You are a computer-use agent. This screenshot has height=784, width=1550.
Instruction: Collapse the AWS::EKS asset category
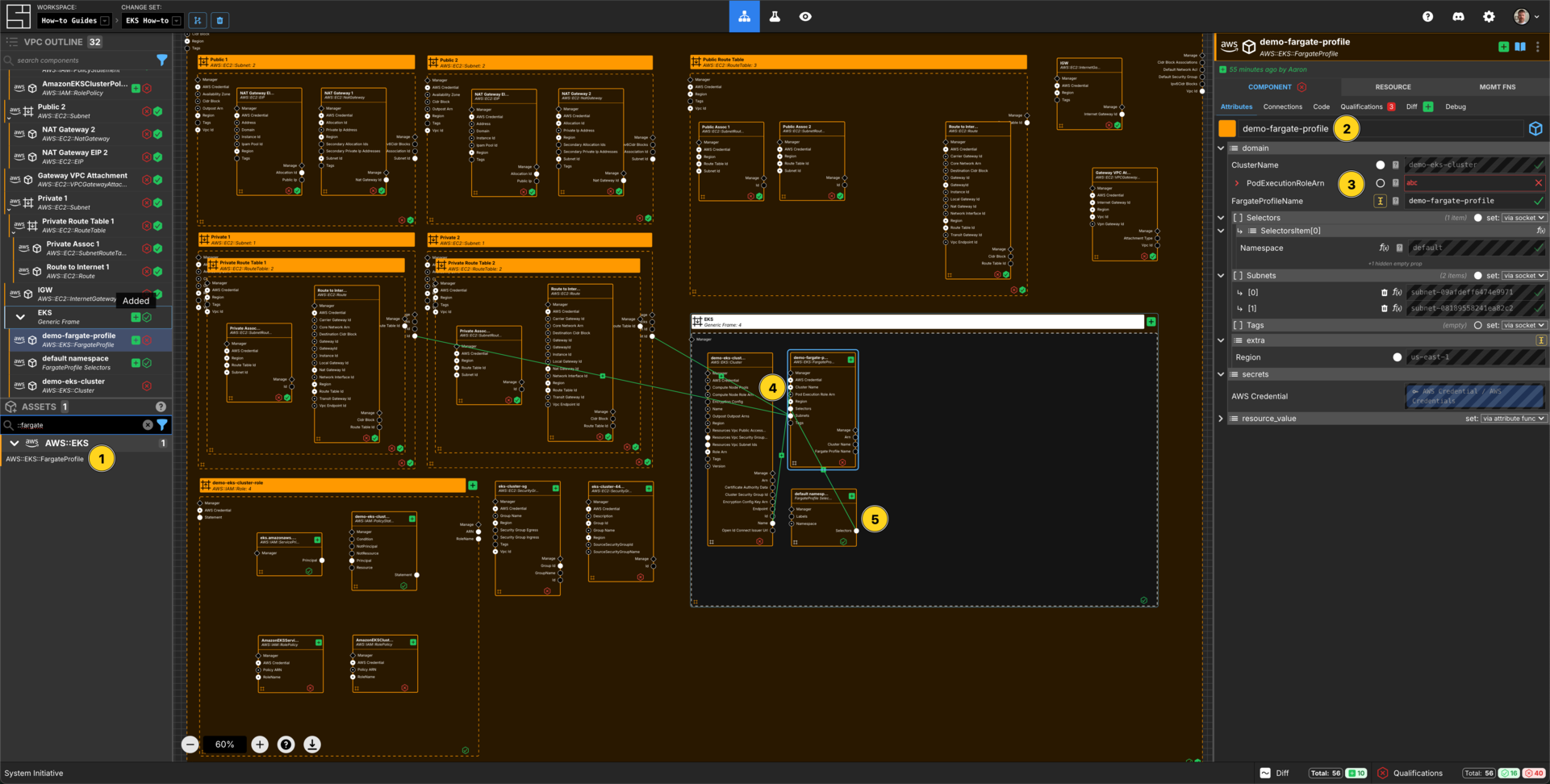coord(15,443)
